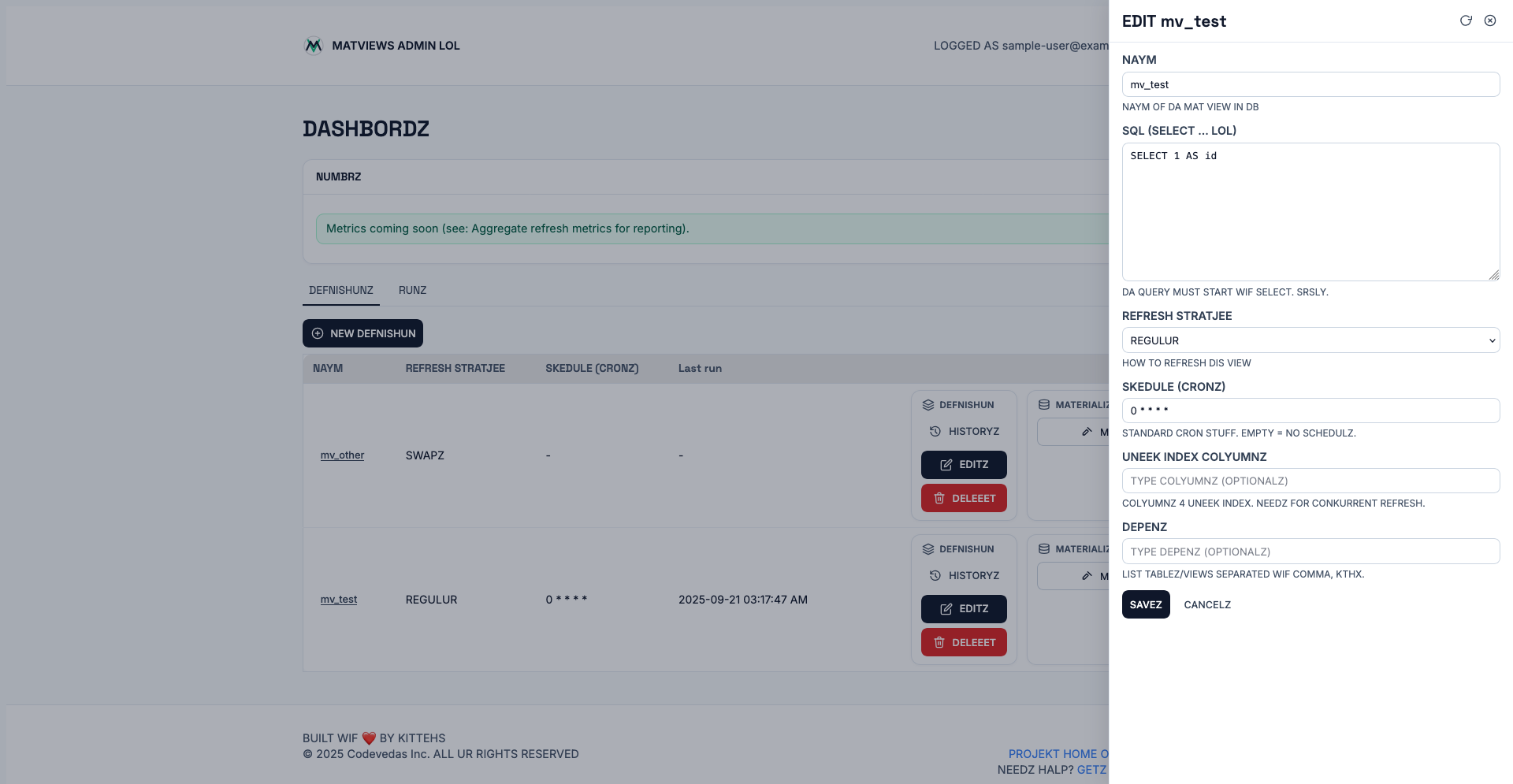Click the UNEEK INDEX COLYUMNZ input
The width and height of the screenshot is (1513, 784).
pos(1310,481)
